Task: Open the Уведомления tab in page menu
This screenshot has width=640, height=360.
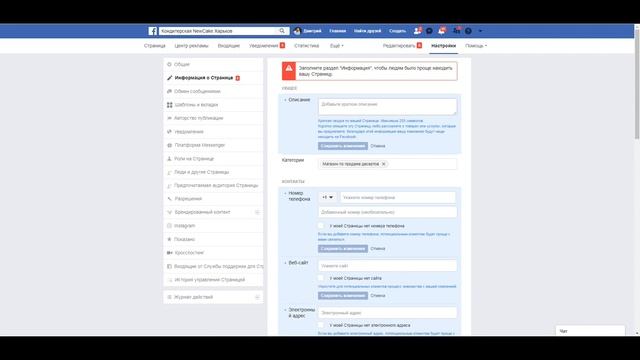Action: (x=267, y=46)
